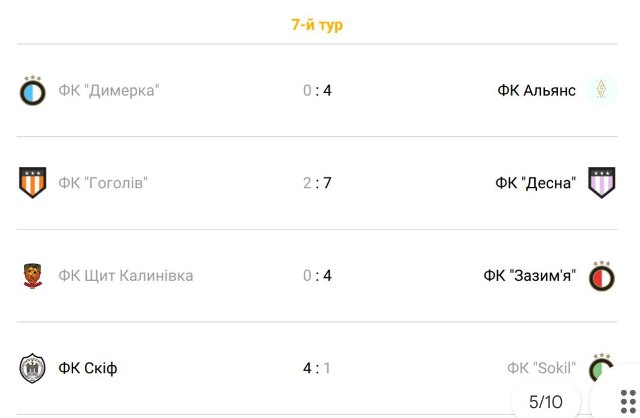Open the 4 : 1 Скіф match score

pos(317,368)
